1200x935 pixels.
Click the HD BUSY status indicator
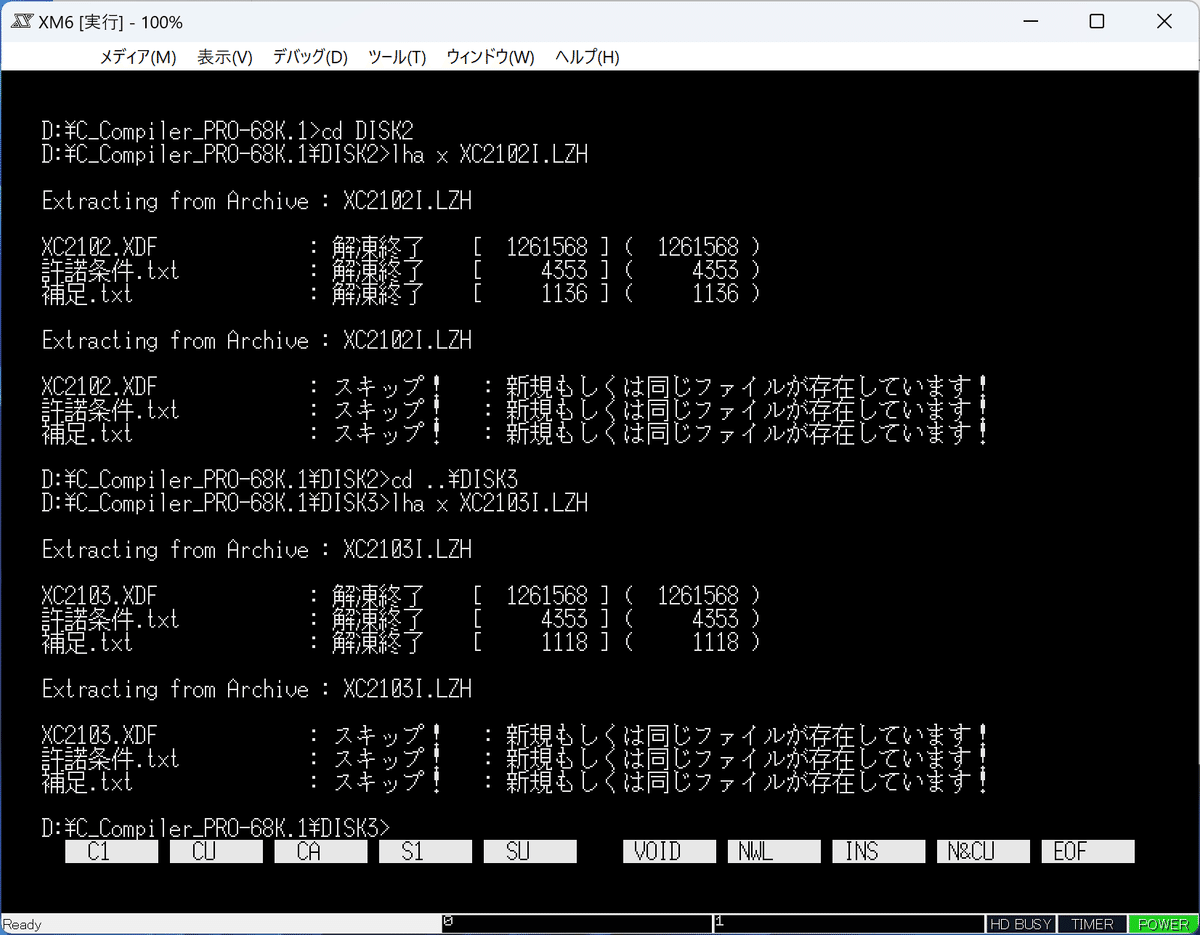click(1020, 925)
